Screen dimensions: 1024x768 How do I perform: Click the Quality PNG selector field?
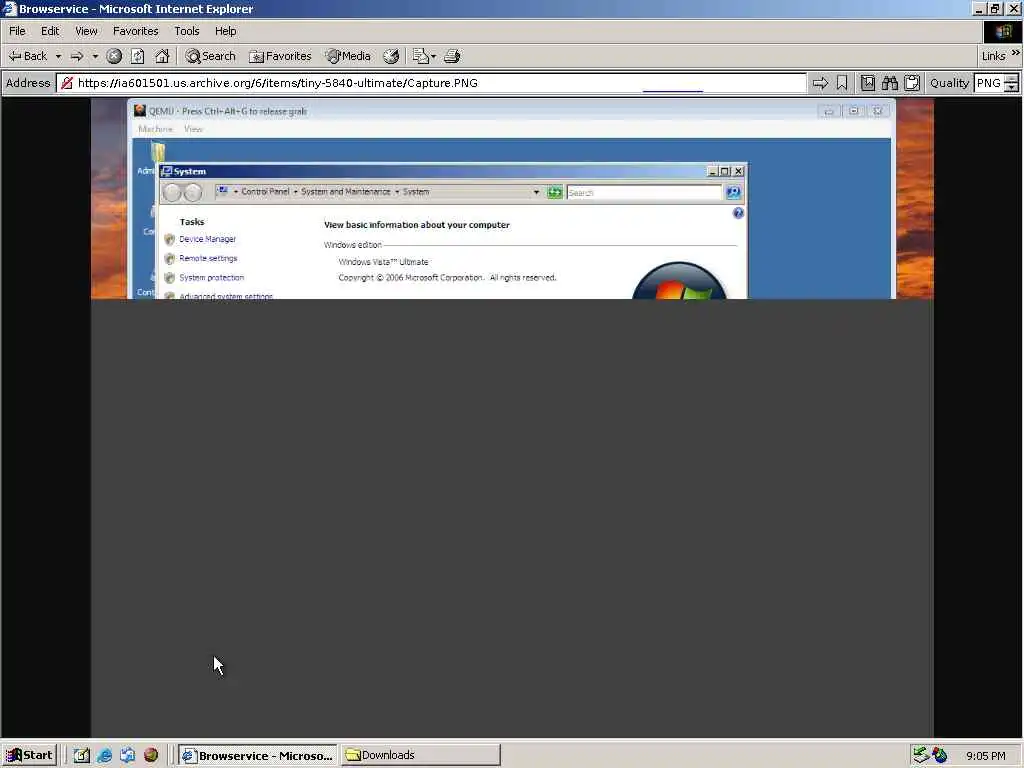[989, 83]
